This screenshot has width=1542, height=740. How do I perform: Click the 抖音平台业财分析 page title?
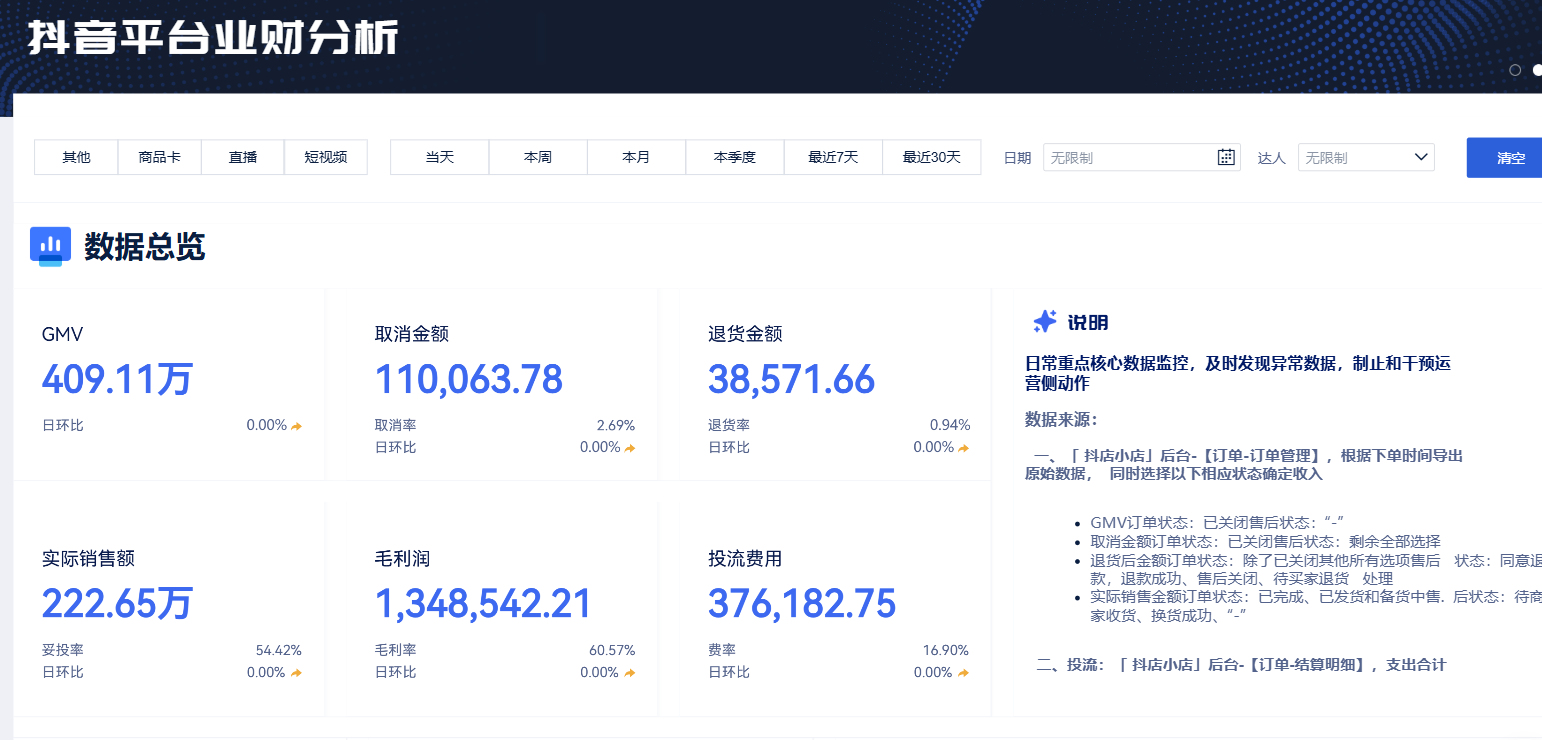tap(213, 37)
